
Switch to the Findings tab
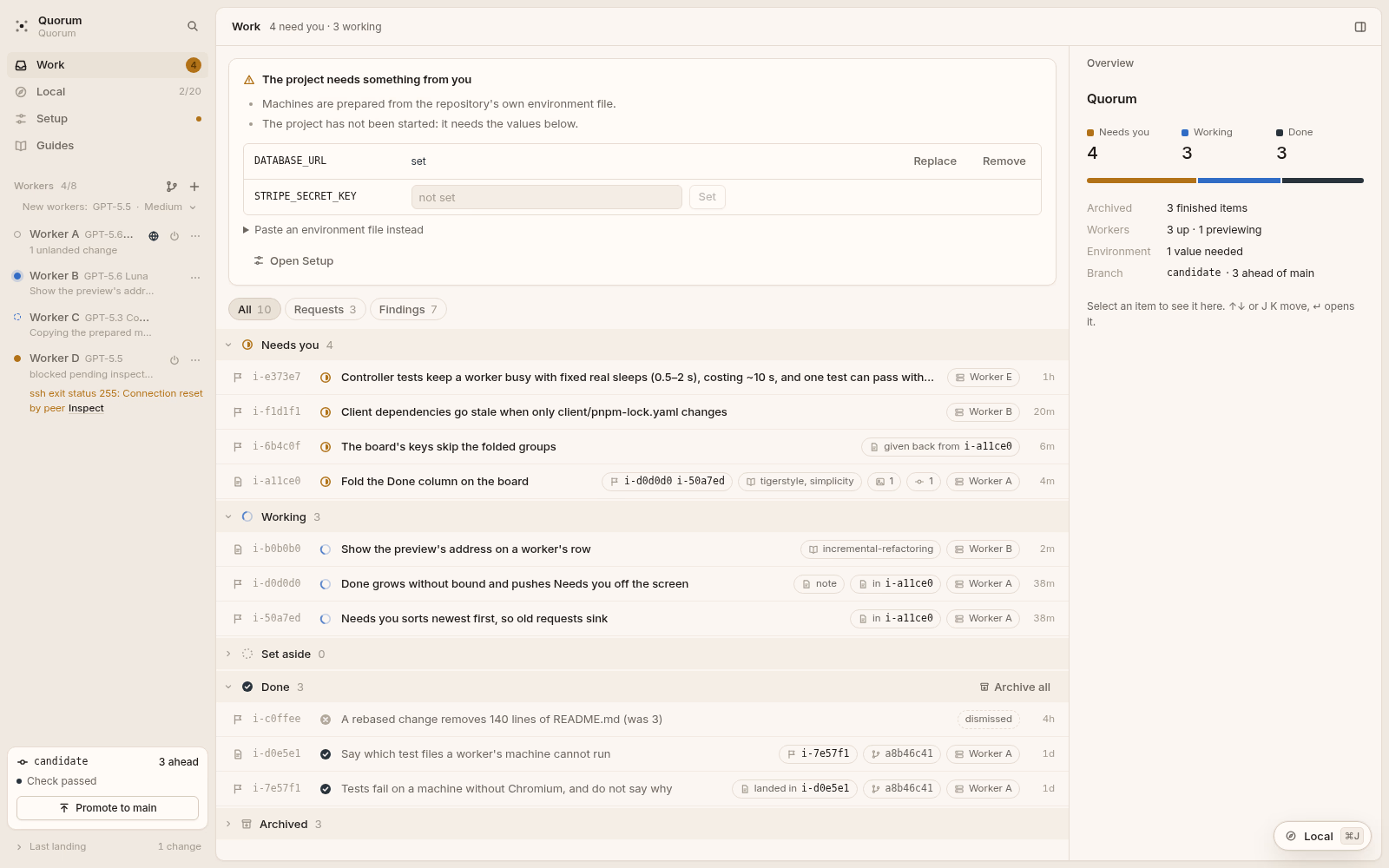[408, 310]
